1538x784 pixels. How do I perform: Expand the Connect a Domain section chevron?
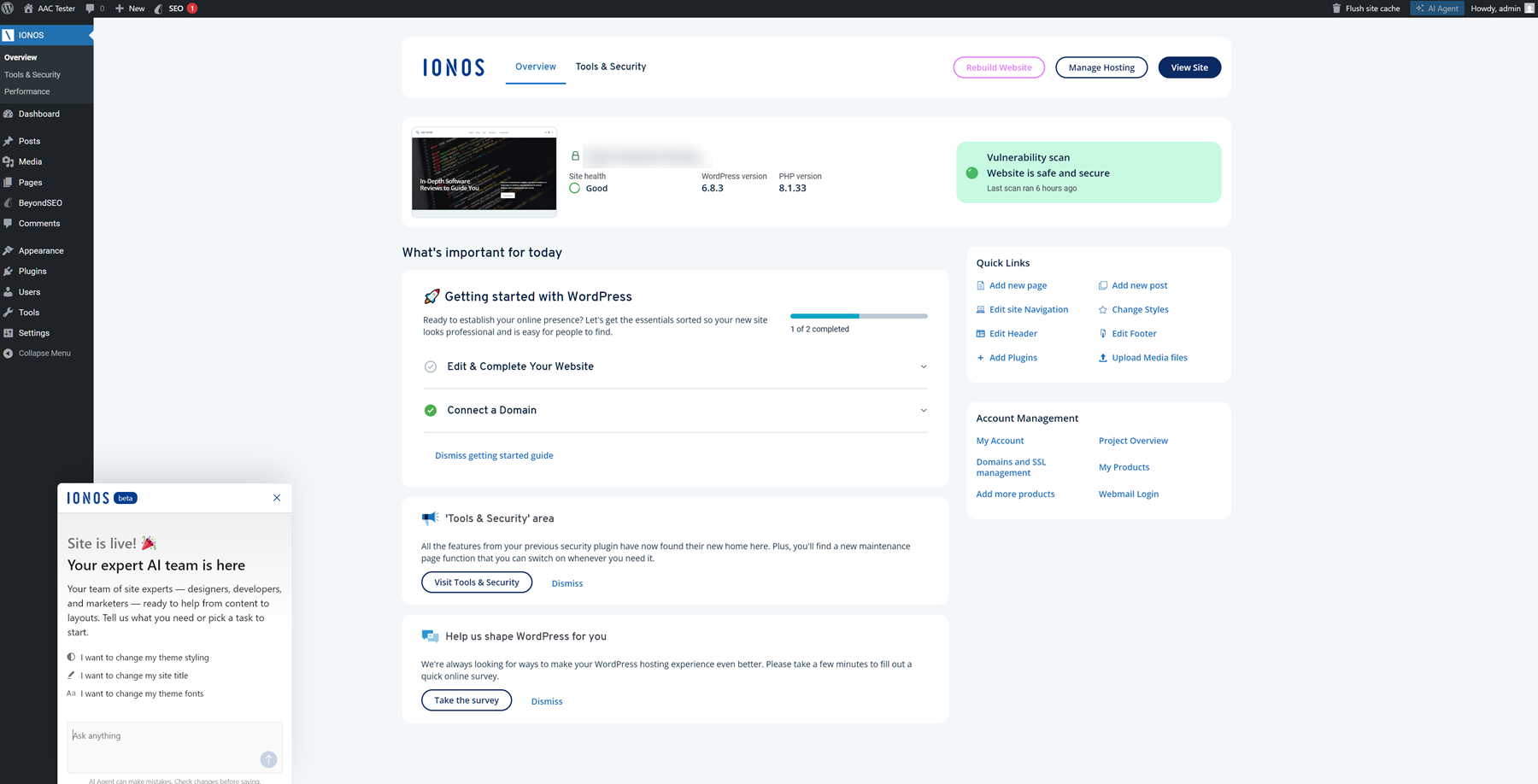(924, 411)
